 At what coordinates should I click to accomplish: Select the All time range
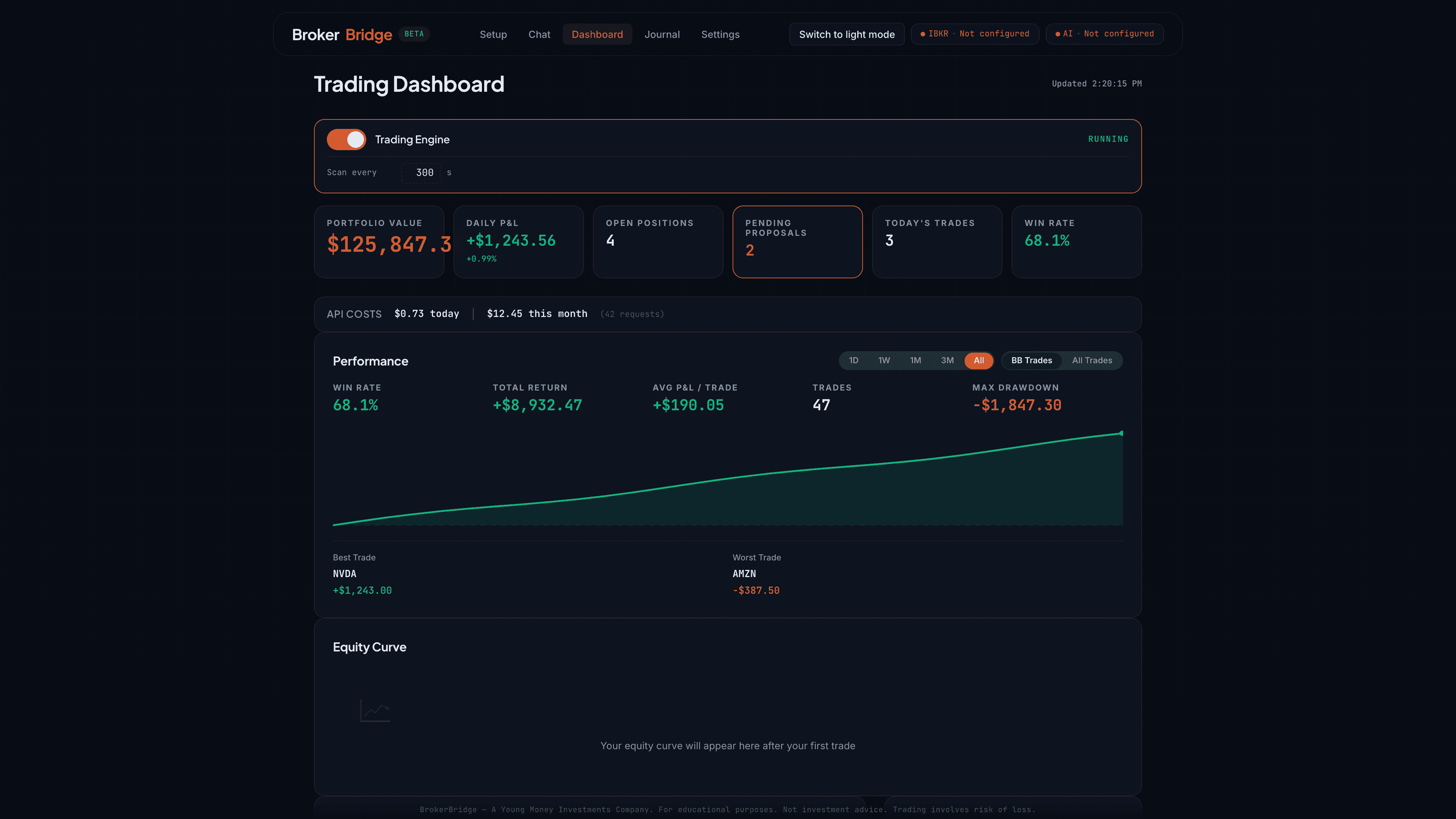979,361
